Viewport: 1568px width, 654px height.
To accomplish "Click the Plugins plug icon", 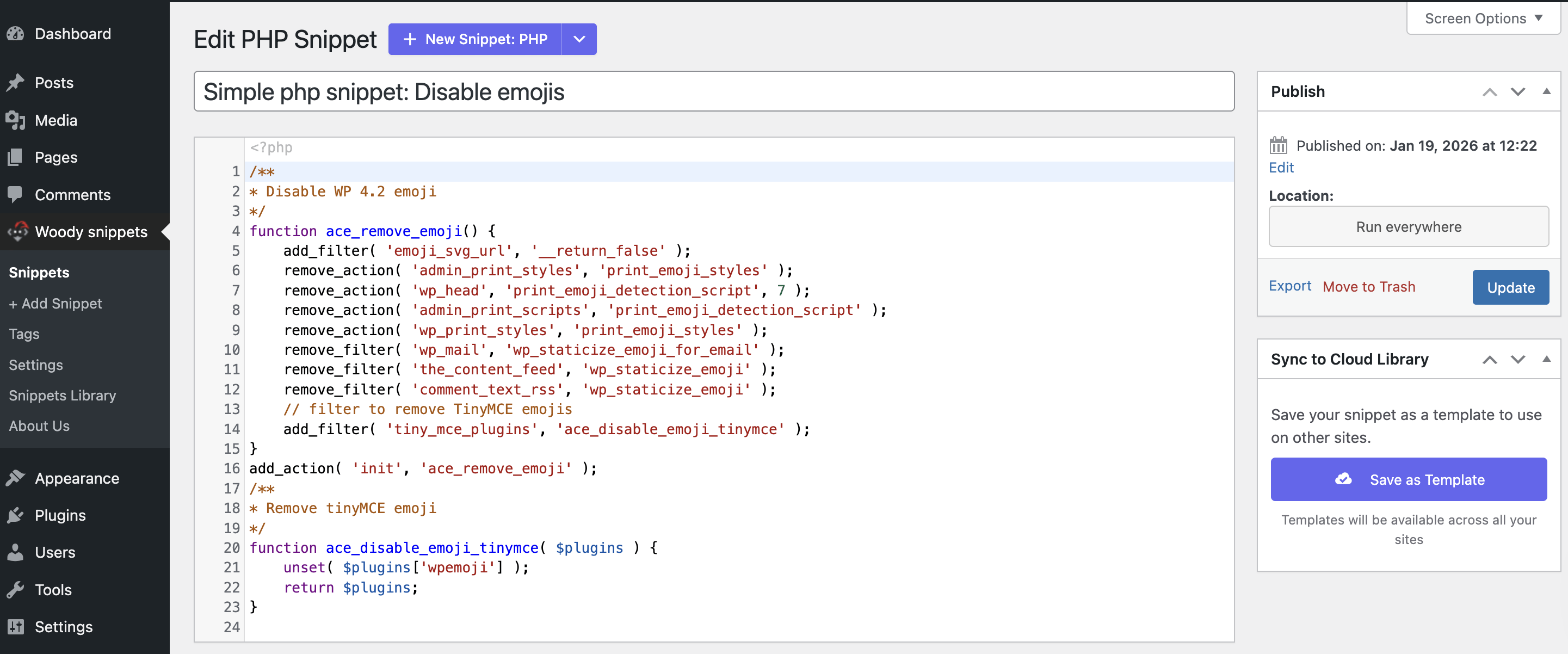I will click(16, 516).
